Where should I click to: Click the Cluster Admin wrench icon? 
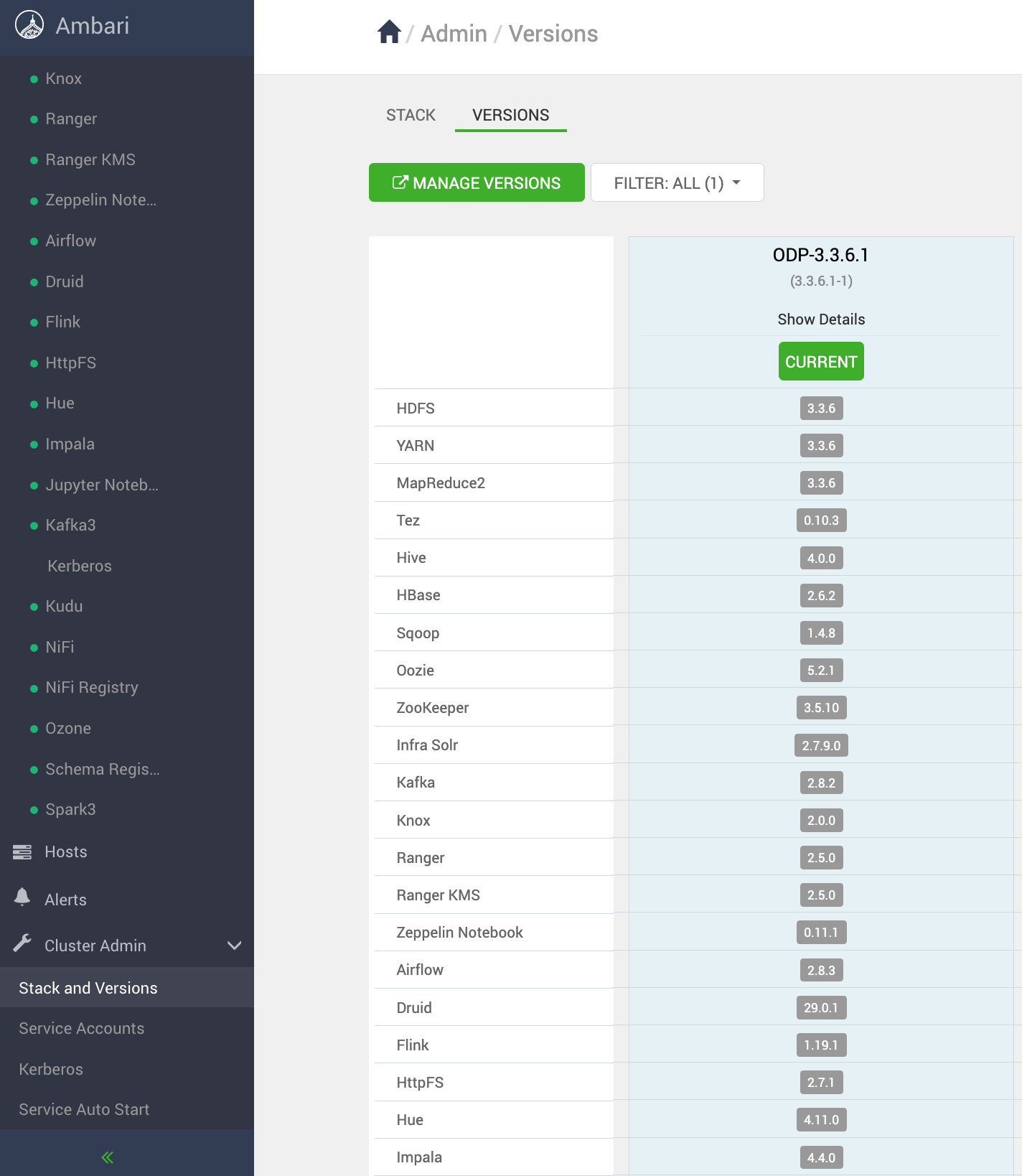[x=22, y=943]
